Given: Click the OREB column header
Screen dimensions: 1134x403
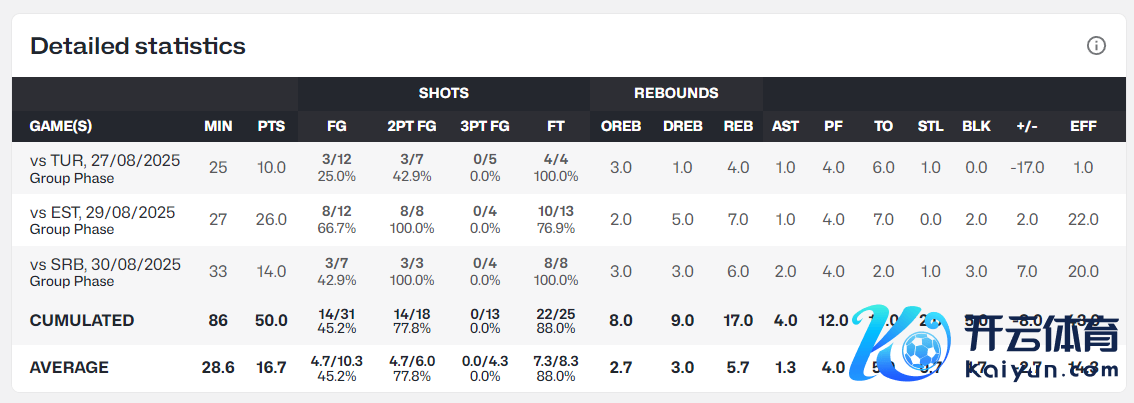Looking at the screenshot, I should [x=621, y=126].
